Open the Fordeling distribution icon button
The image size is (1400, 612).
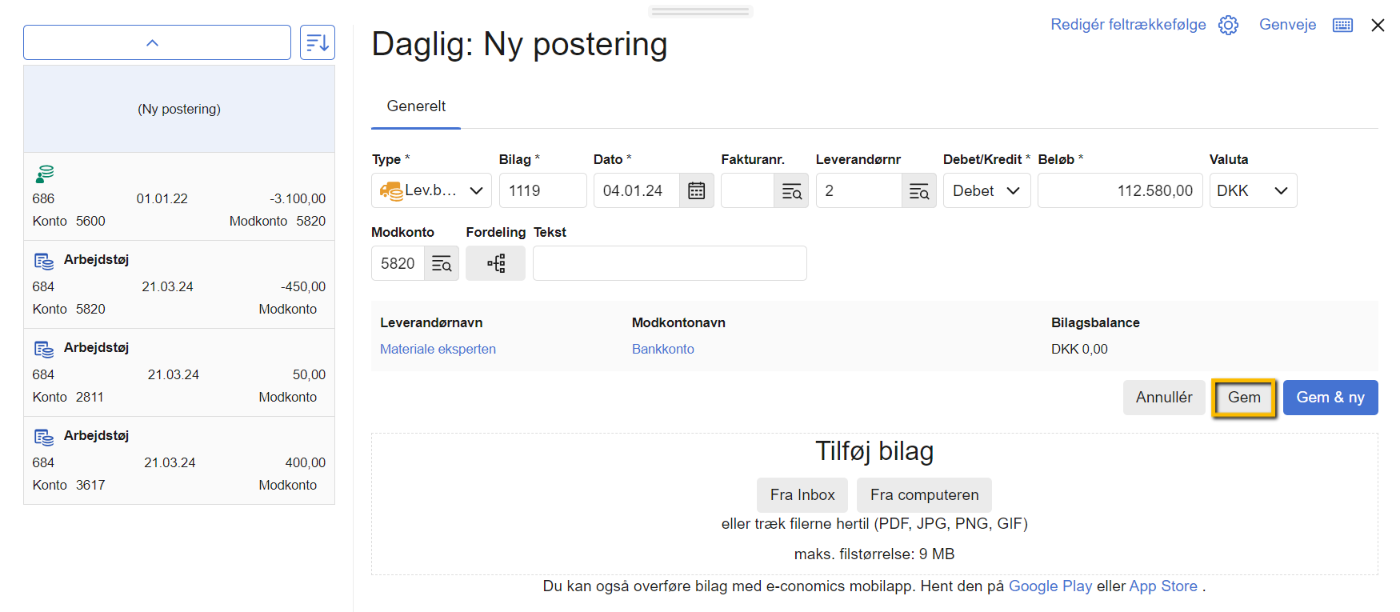tap(495, 264)
